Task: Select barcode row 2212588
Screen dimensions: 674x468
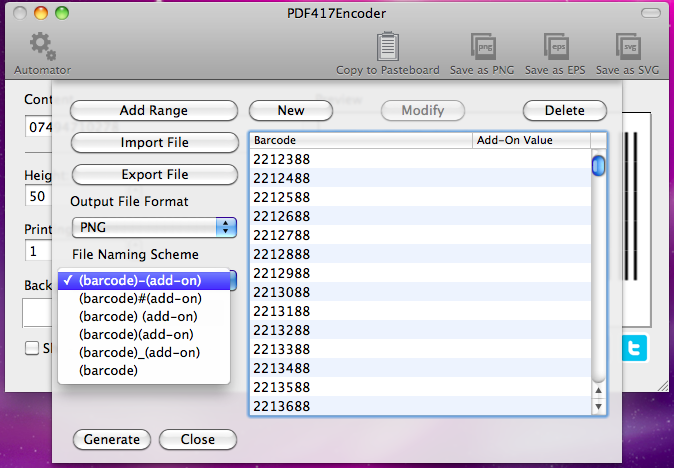Action: [420, 197]
